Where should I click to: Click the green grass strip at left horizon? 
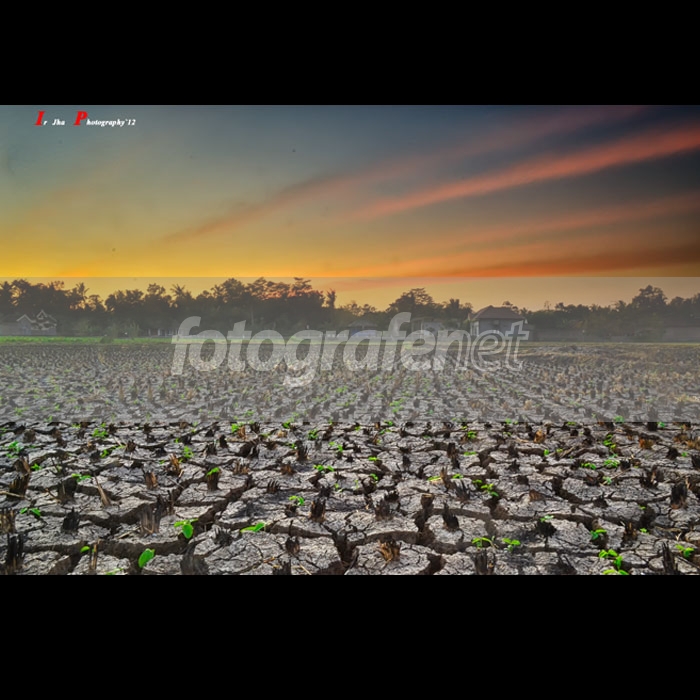[x=80, y=340]
